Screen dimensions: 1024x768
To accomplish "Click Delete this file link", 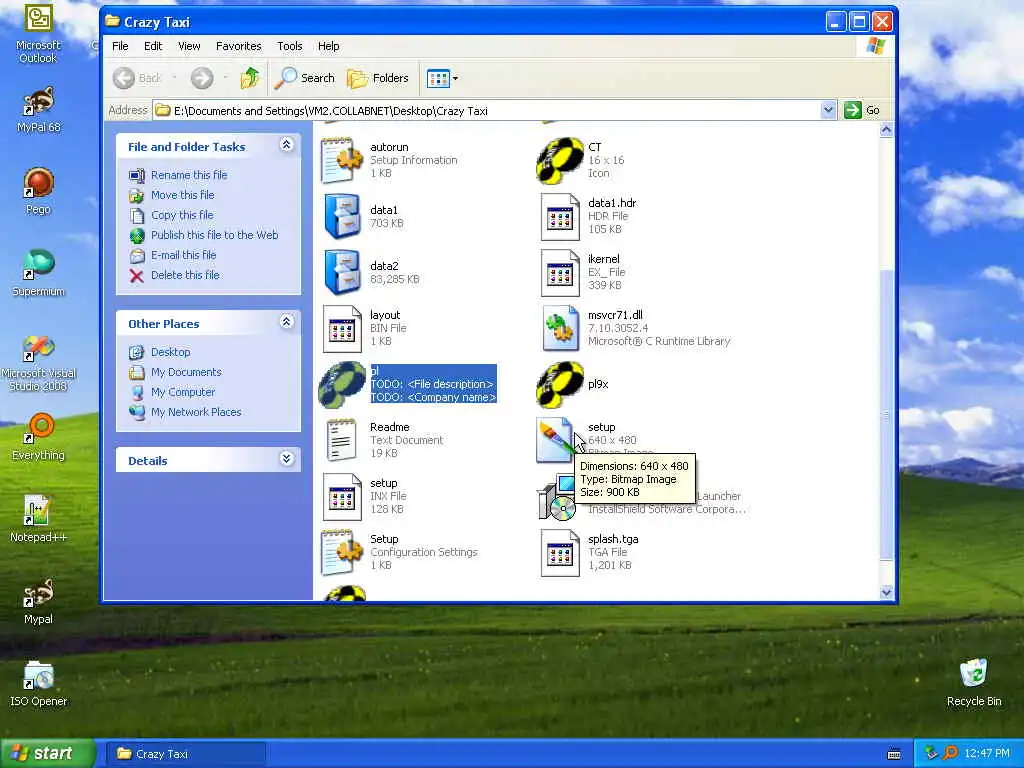I will tap(185, 275).
